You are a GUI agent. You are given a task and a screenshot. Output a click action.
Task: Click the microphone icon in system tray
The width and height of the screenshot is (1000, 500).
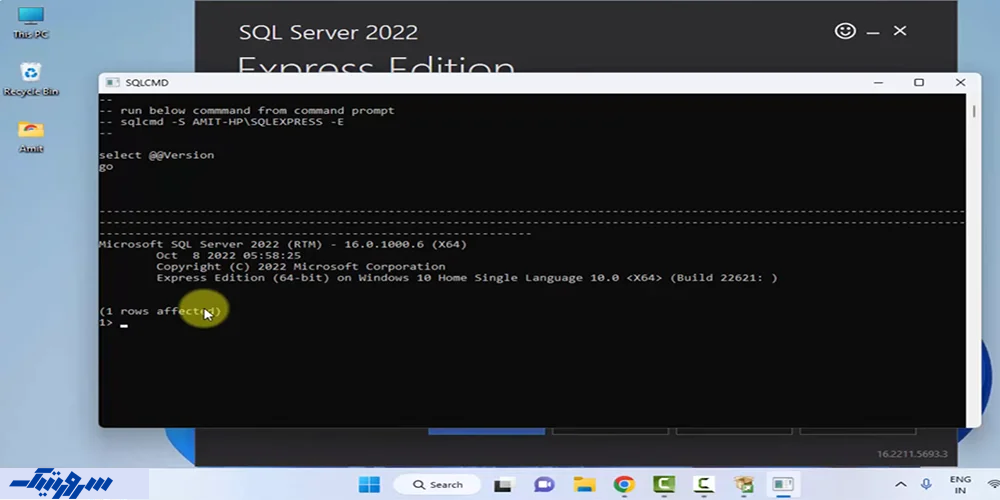click(926, 485)
